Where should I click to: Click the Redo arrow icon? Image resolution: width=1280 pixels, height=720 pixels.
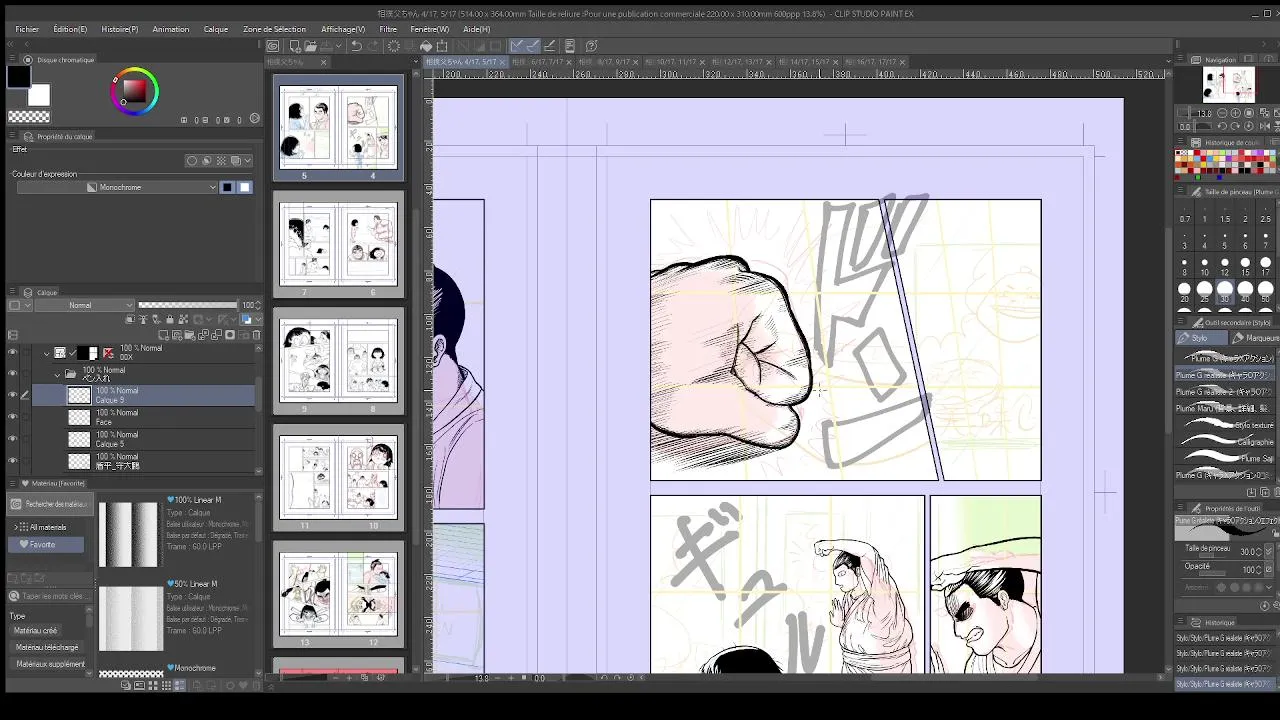(373, 46)
